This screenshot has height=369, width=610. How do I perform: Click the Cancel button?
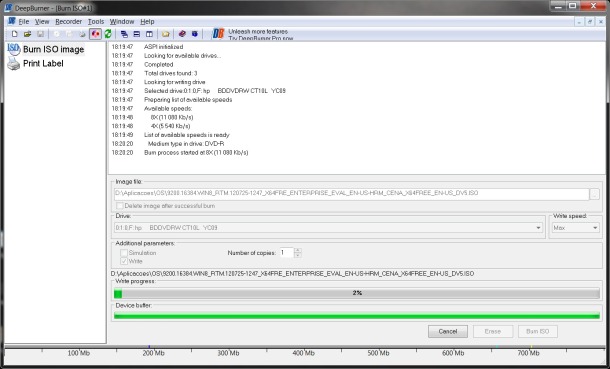click(x=448, y=332)
